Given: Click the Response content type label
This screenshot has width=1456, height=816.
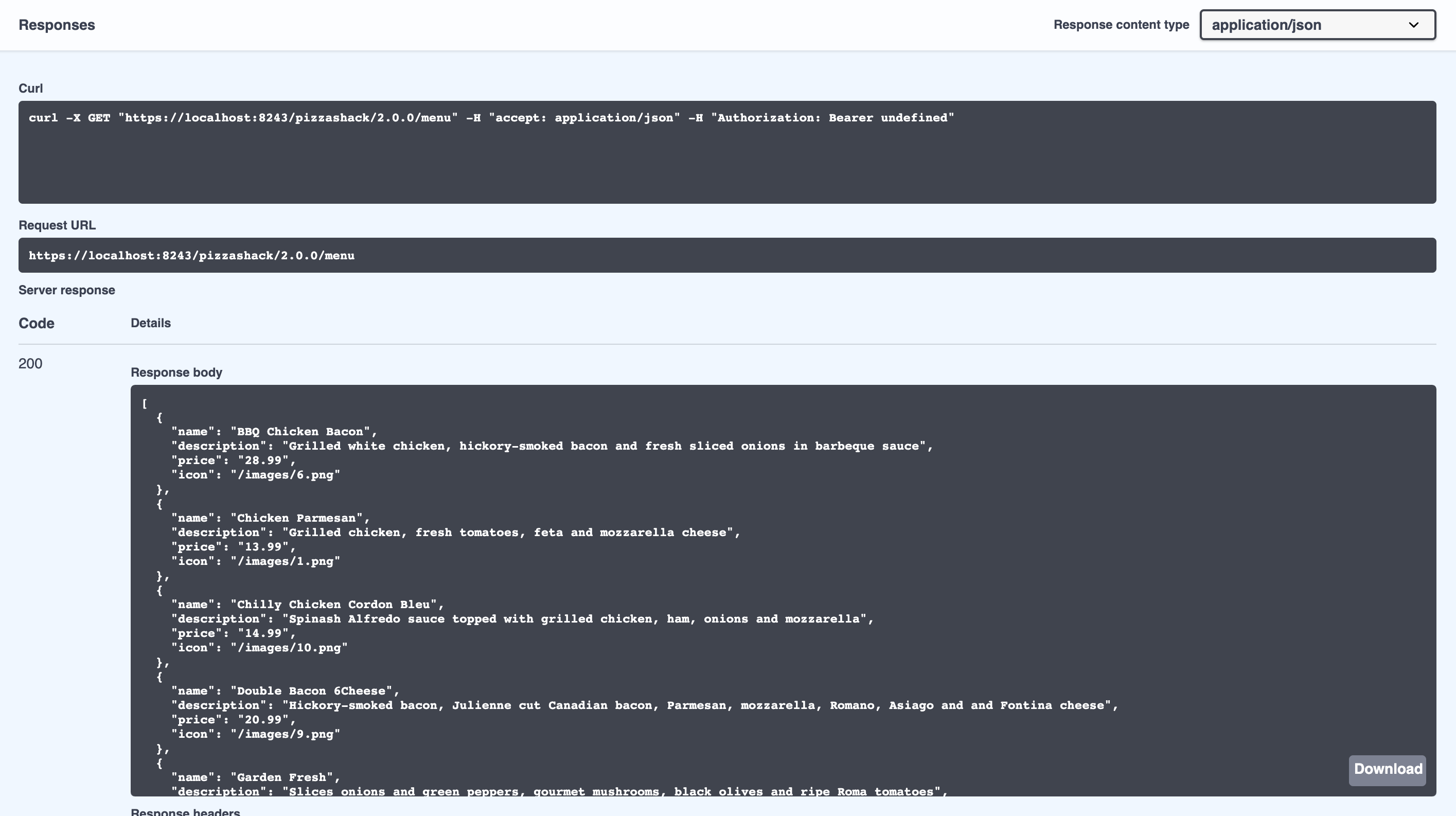Looking at the screenshot, I should pyautogui.click(x=1121, y=25).
